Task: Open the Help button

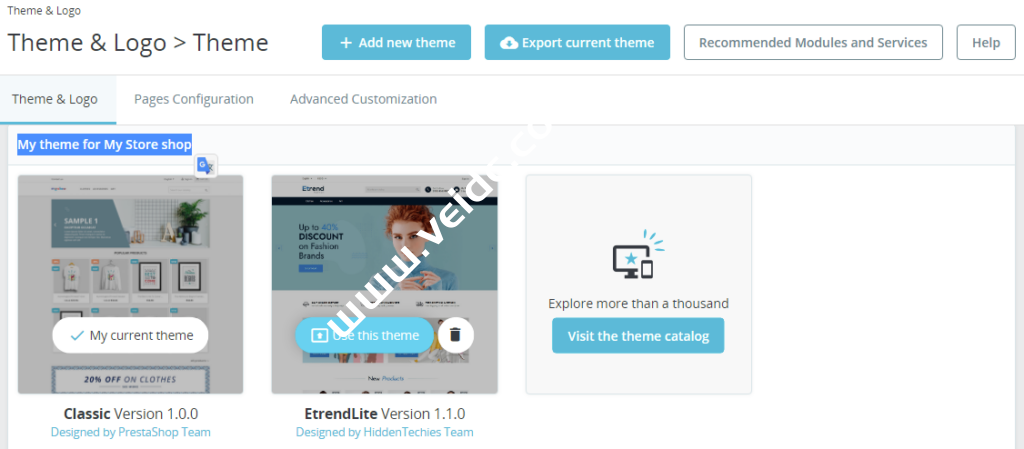Action: 985,42
